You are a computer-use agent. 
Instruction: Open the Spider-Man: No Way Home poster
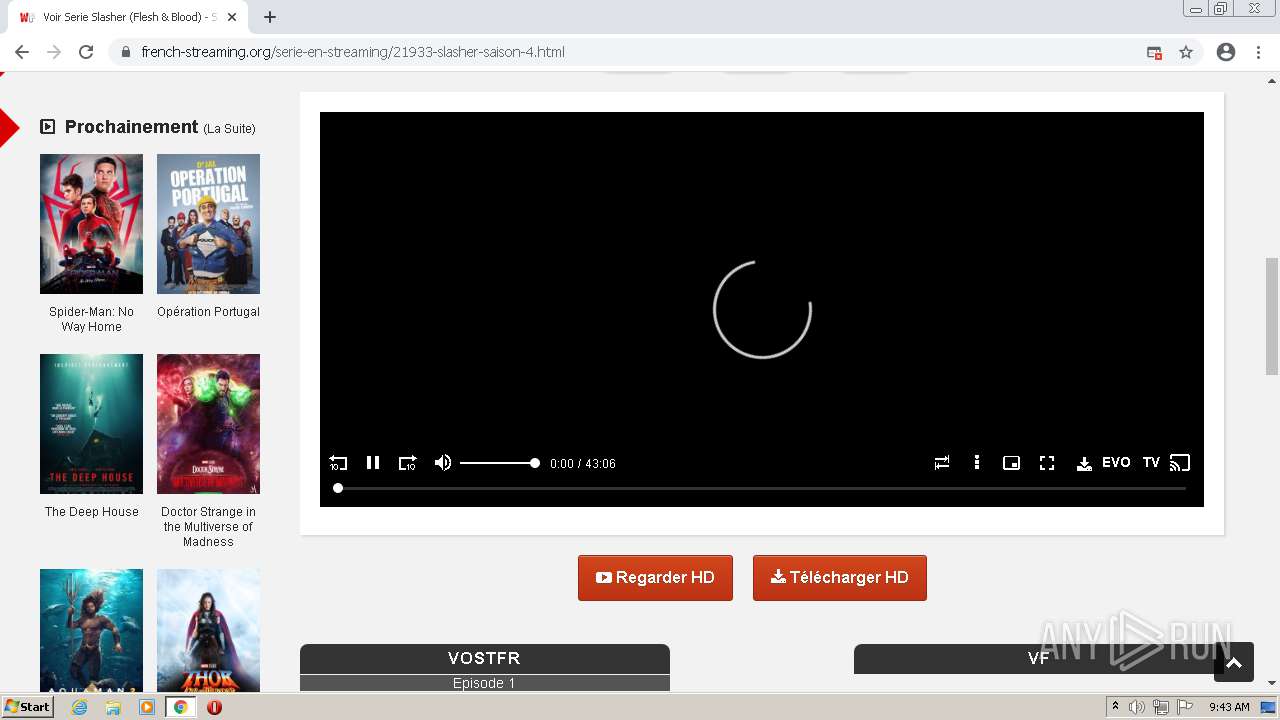click(x=91, y=224)
